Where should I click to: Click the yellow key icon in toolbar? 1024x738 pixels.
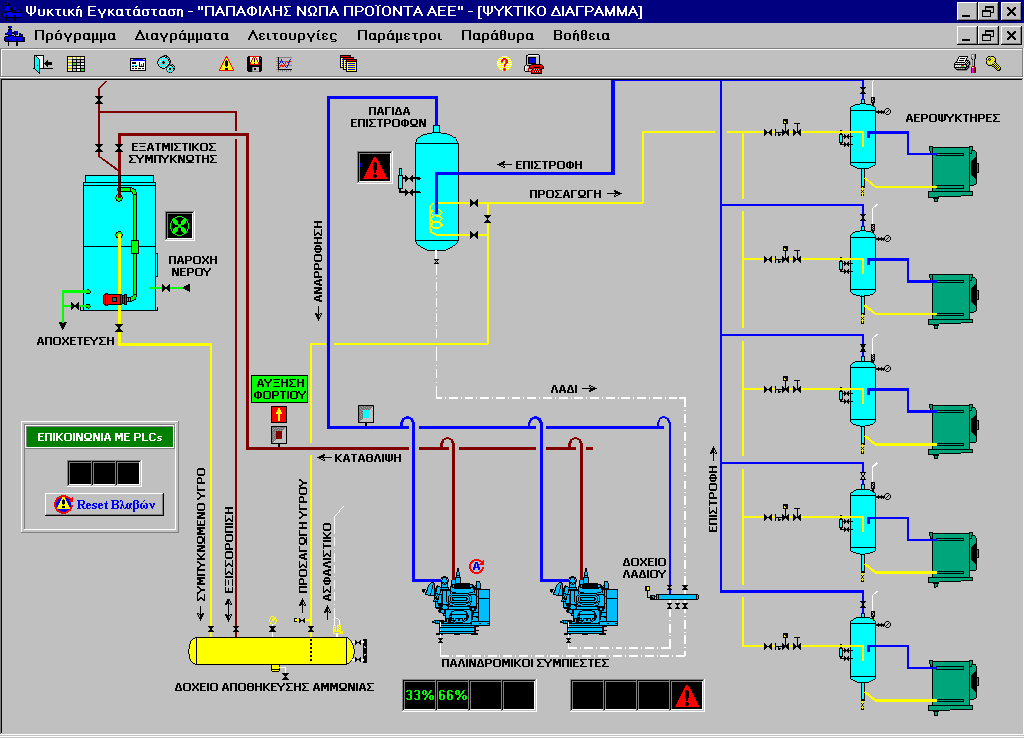tap(993, 64)
